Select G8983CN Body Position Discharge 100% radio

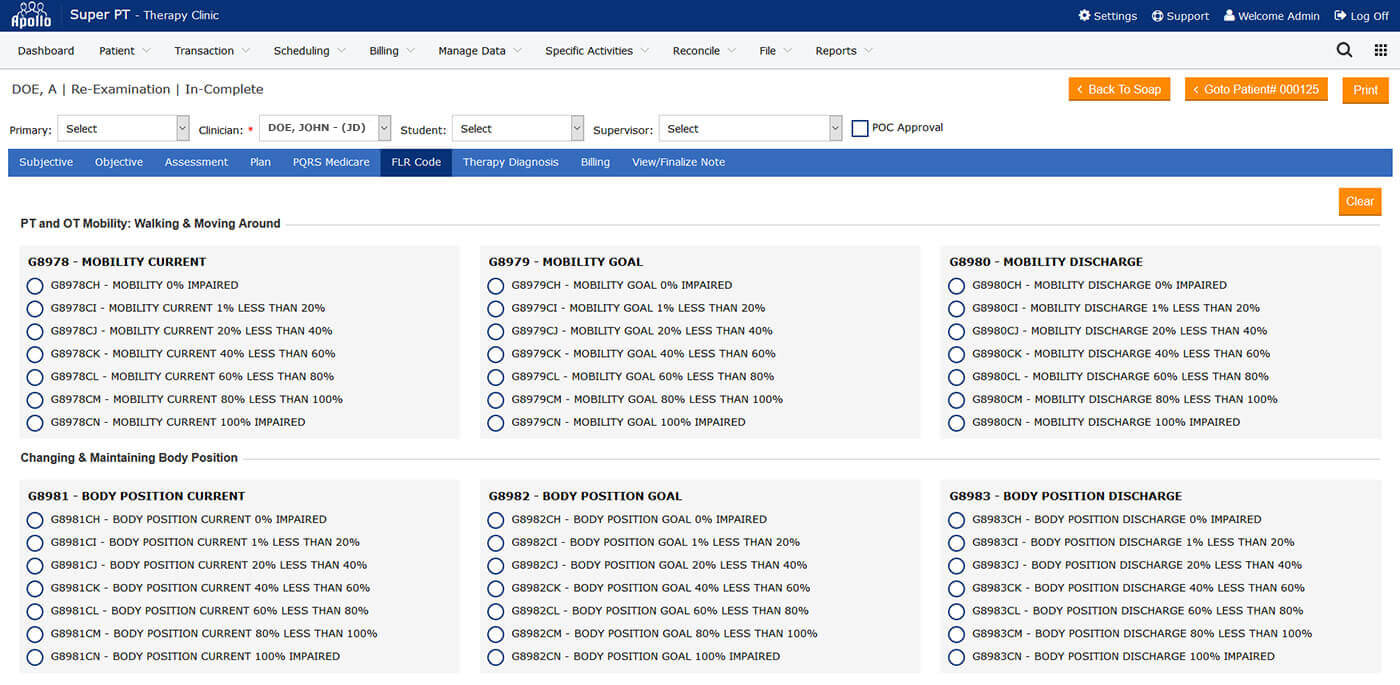[x=956, y=657]
